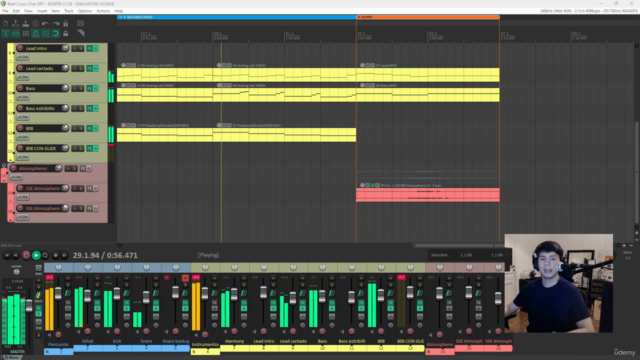This screenshot has width=640, height=360.
Task: Select the orange OUTRO region marker
Action: [x=428, y=17]
